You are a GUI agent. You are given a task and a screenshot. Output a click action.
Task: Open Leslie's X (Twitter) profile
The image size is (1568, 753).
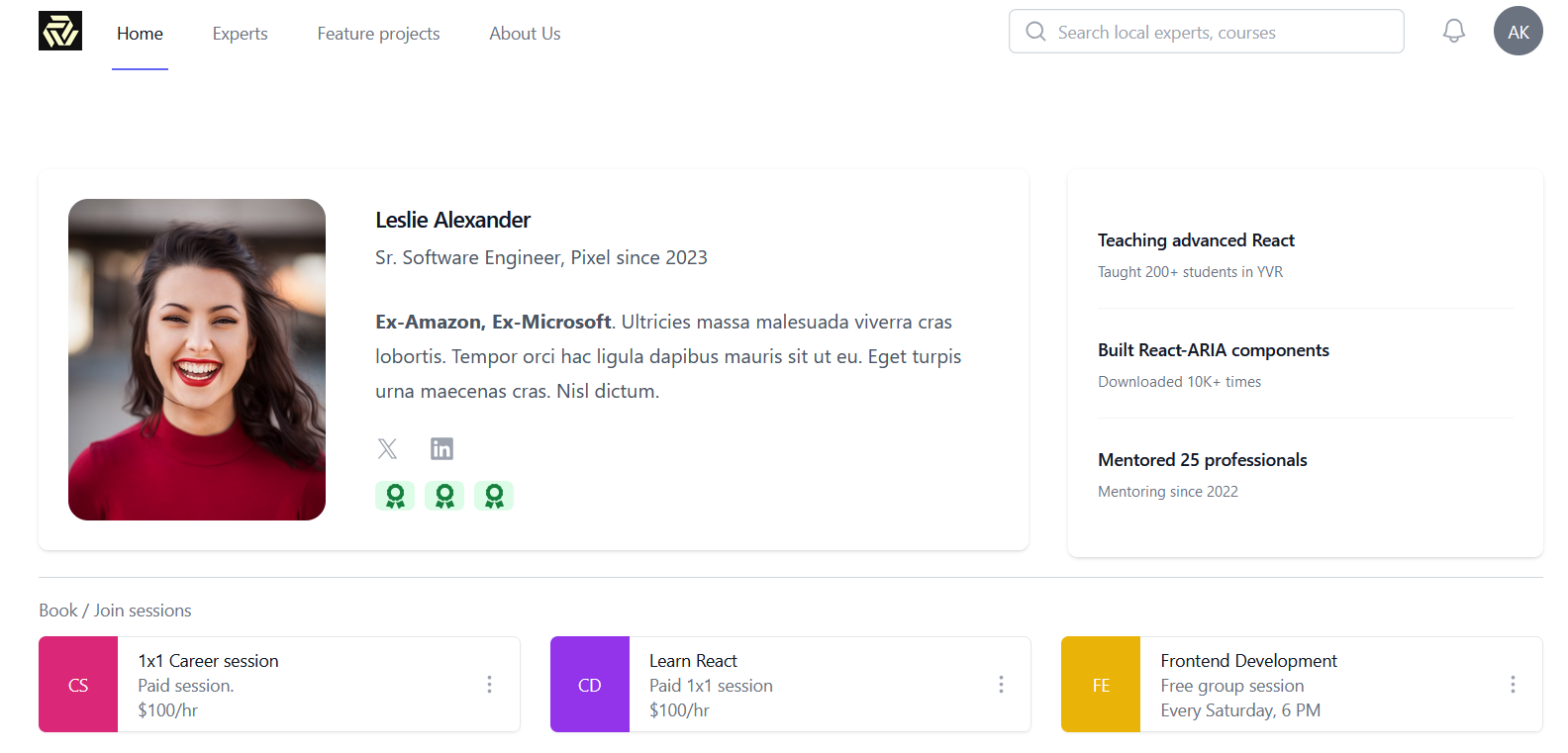click(387, 449)
